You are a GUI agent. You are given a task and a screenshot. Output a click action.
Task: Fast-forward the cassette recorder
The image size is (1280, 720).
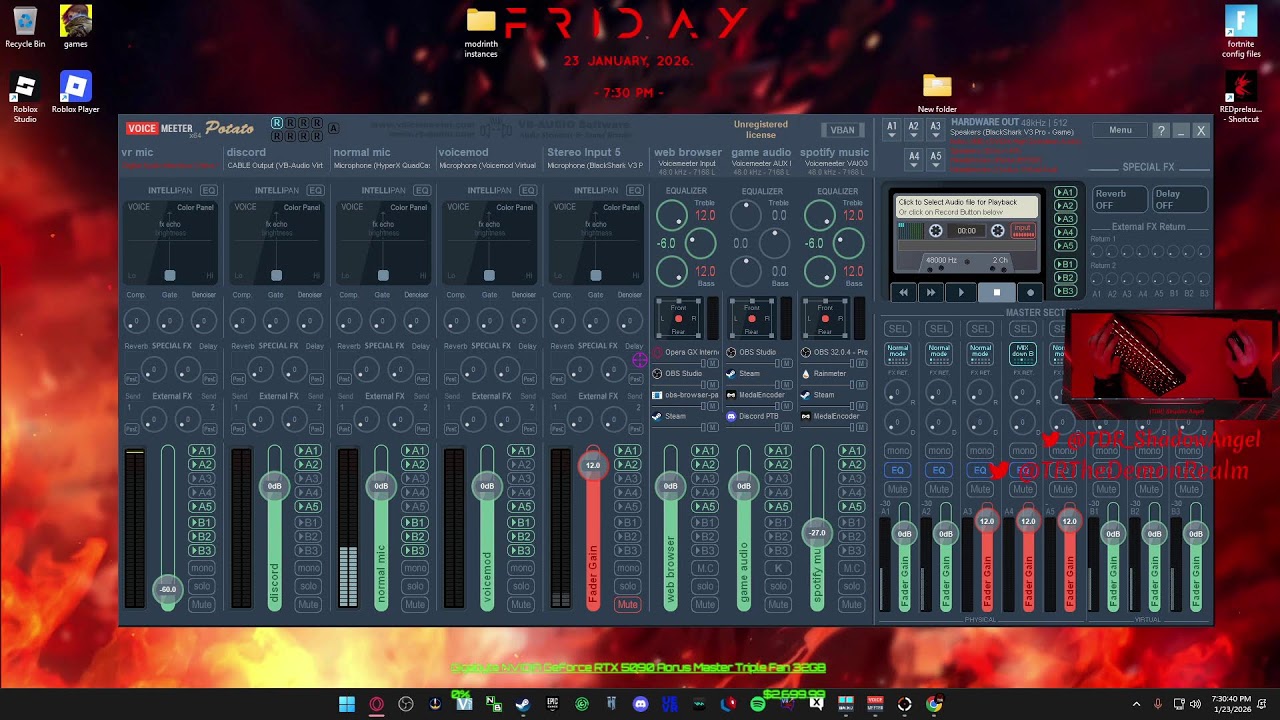click(931, 292)
